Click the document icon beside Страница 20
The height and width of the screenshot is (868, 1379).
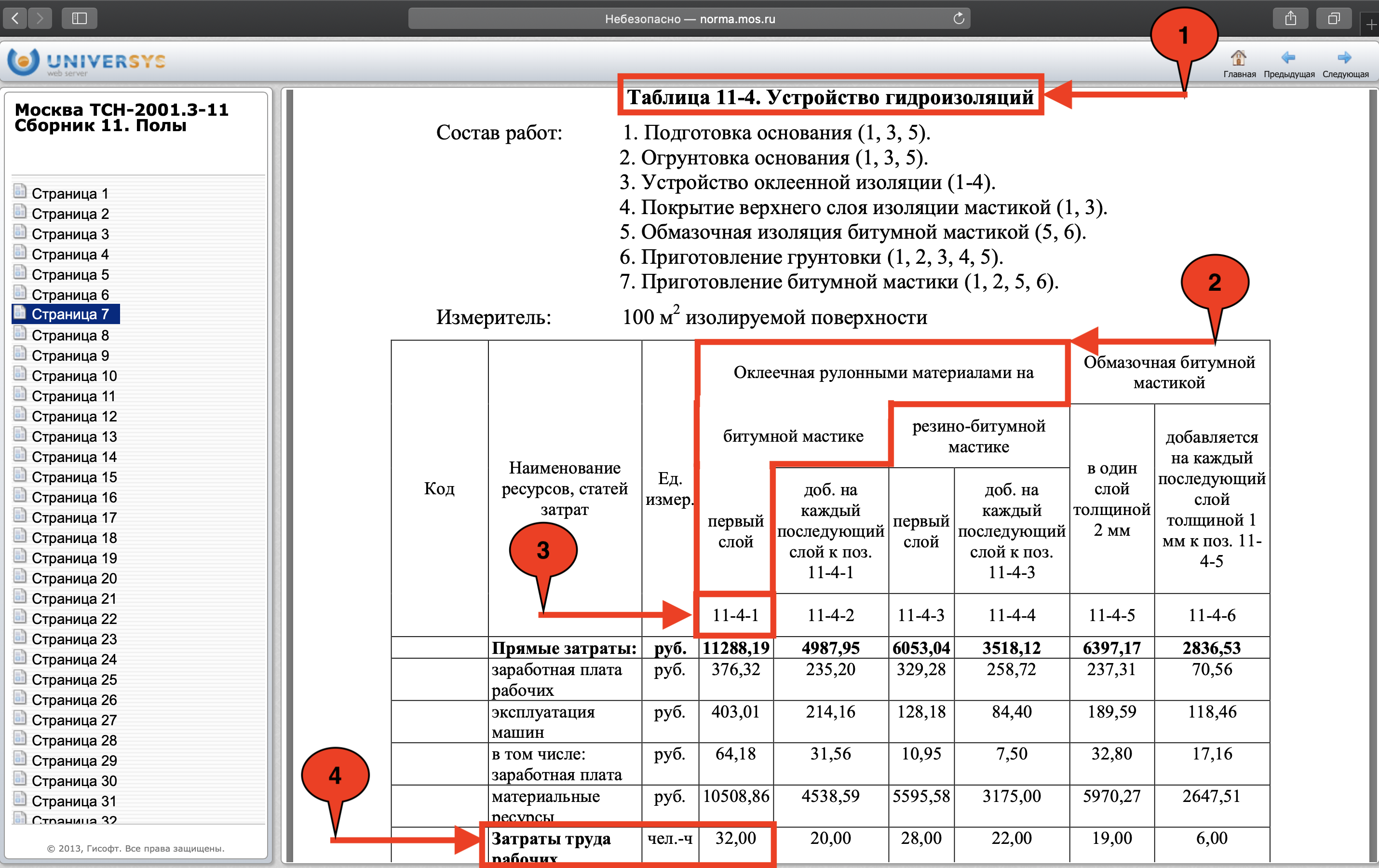click(x=20, y=576)
